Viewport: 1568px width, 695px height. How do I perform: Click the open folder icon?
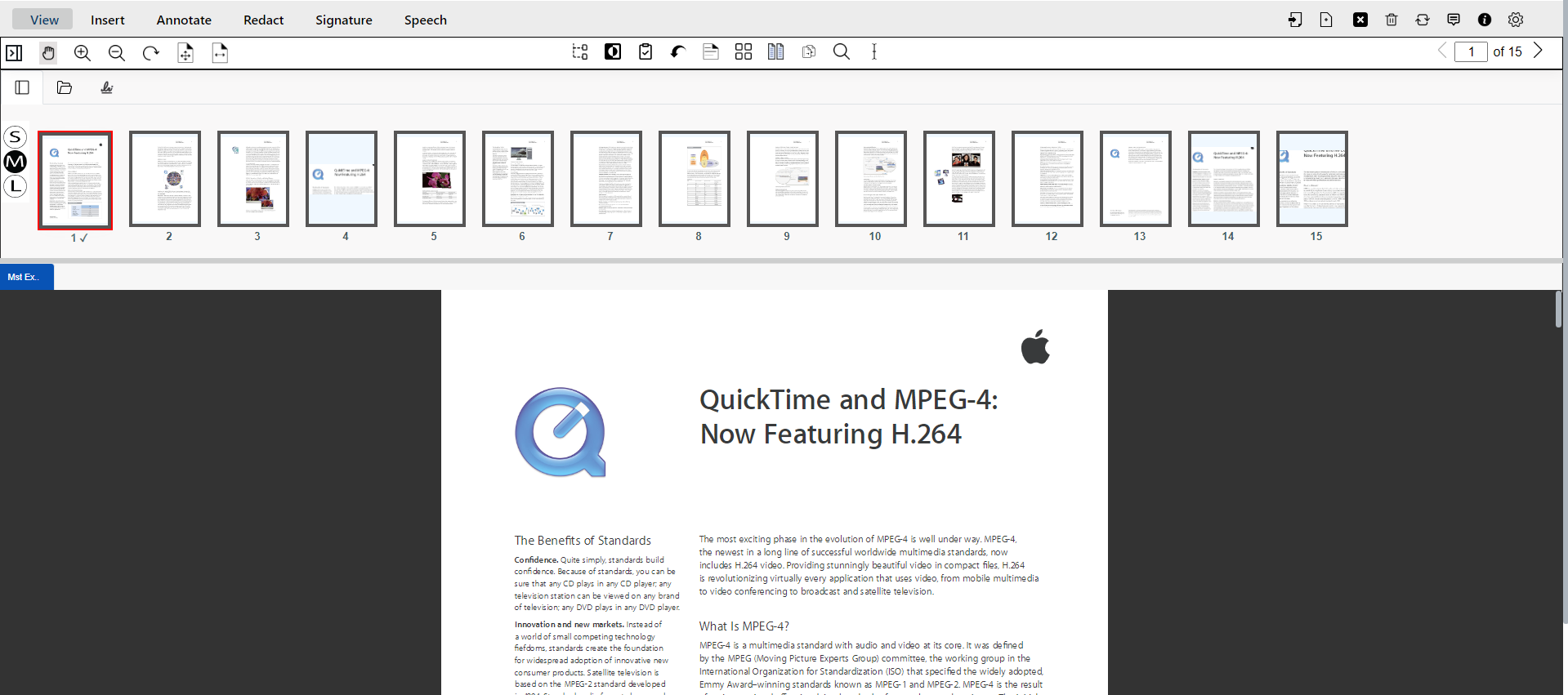point(65,87)
